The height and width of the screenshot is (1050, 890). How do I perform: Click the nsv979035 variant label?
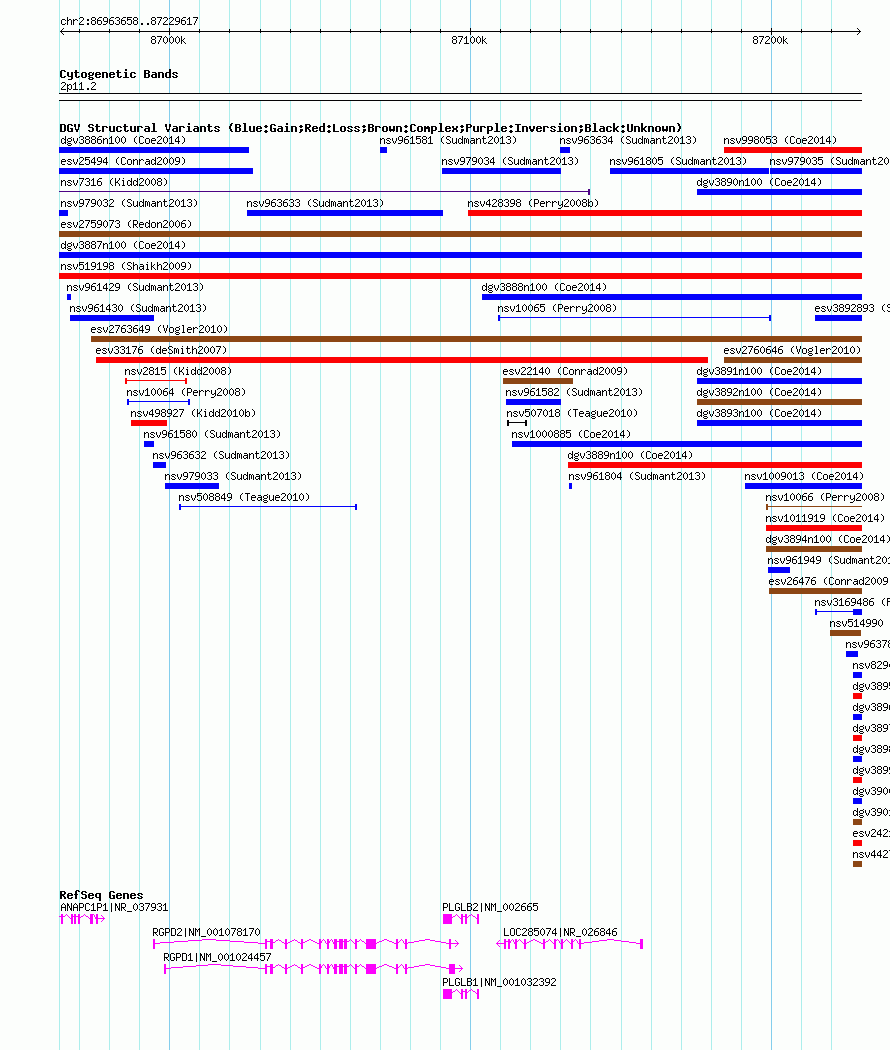click(x=829, y=161)
